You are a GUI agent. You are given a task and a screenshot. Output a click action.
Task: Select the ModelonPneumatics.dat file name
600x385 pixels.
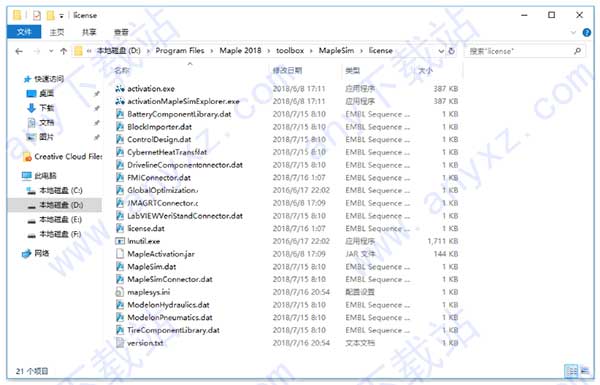coord(170,318)
